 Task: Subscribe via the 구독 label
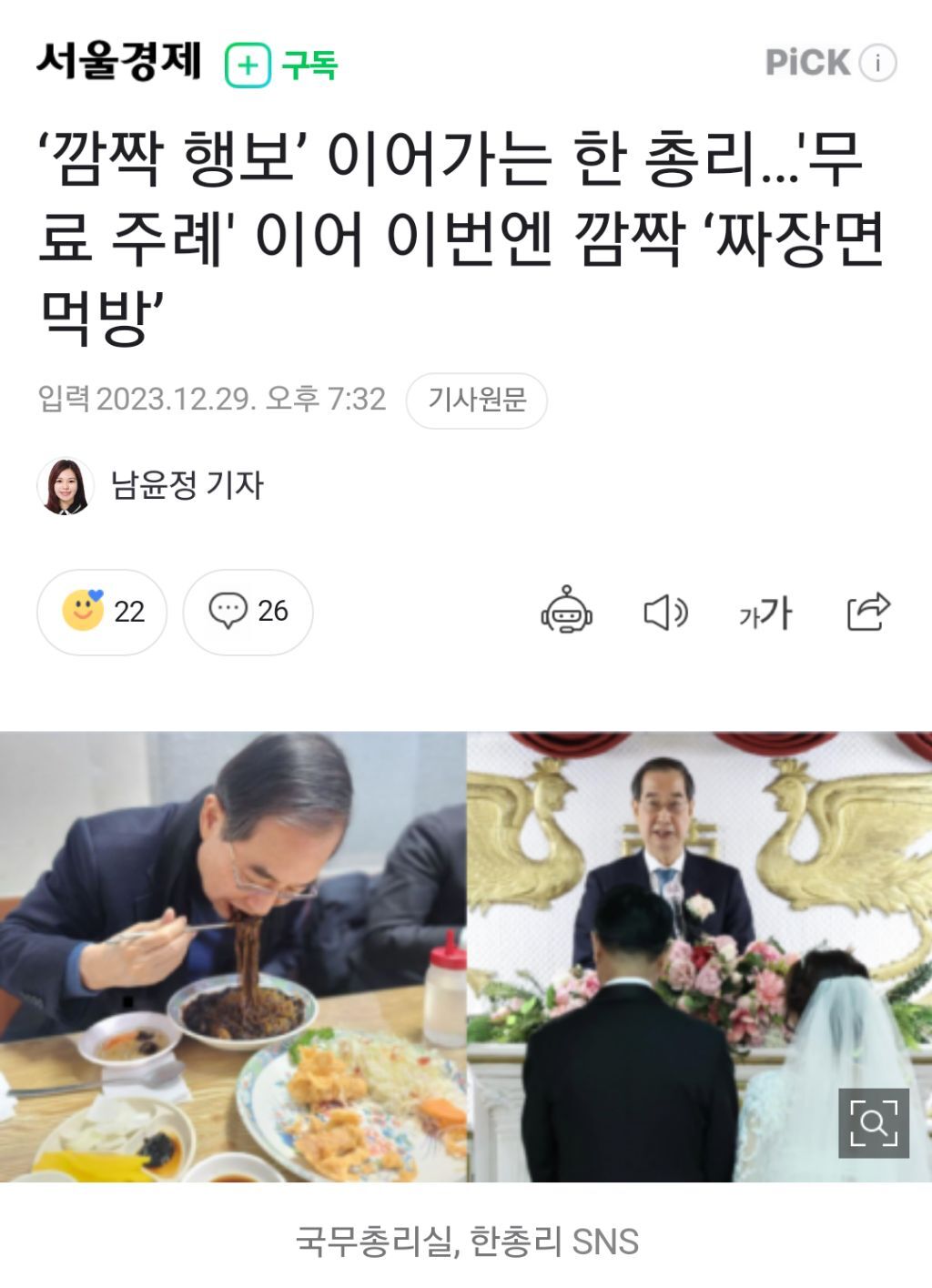(309, 66)
